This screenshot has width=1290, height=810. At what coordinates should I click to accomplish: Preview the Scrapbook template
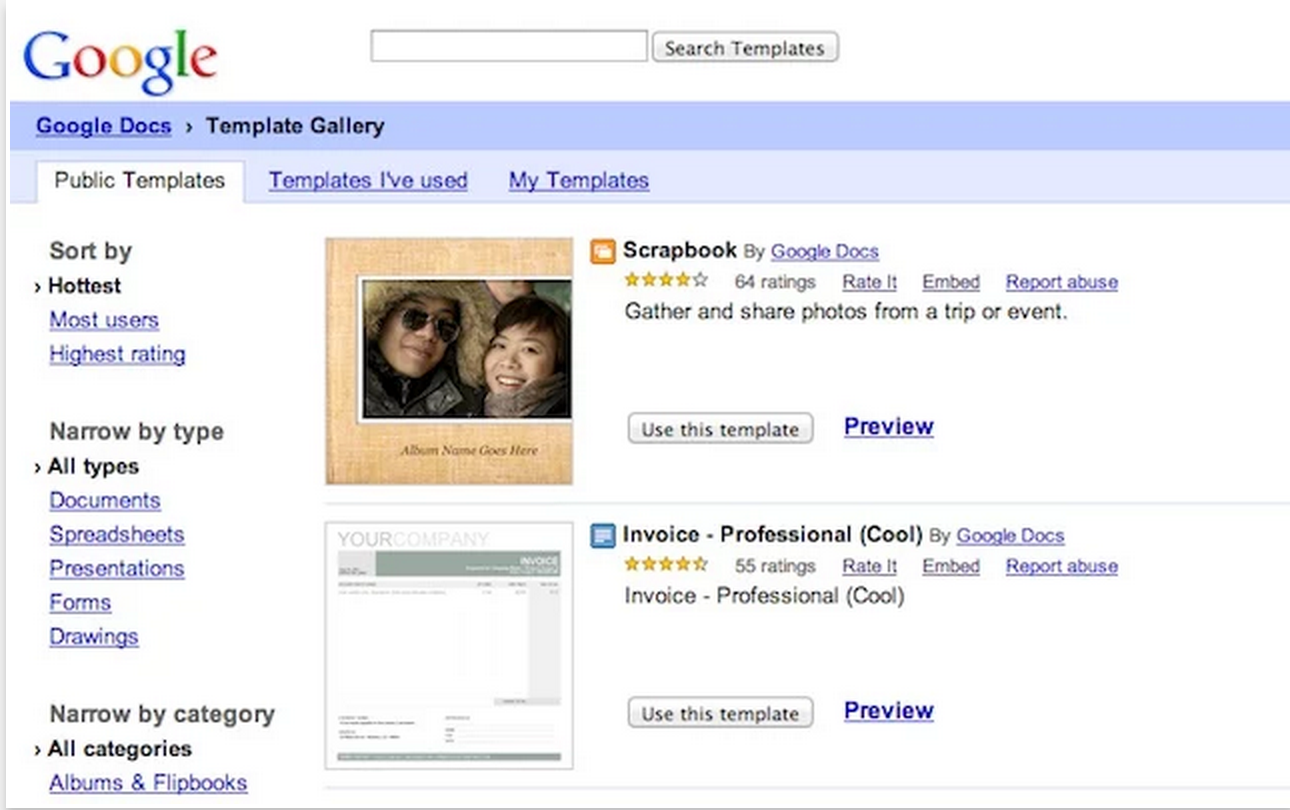[x=889, y=427]
